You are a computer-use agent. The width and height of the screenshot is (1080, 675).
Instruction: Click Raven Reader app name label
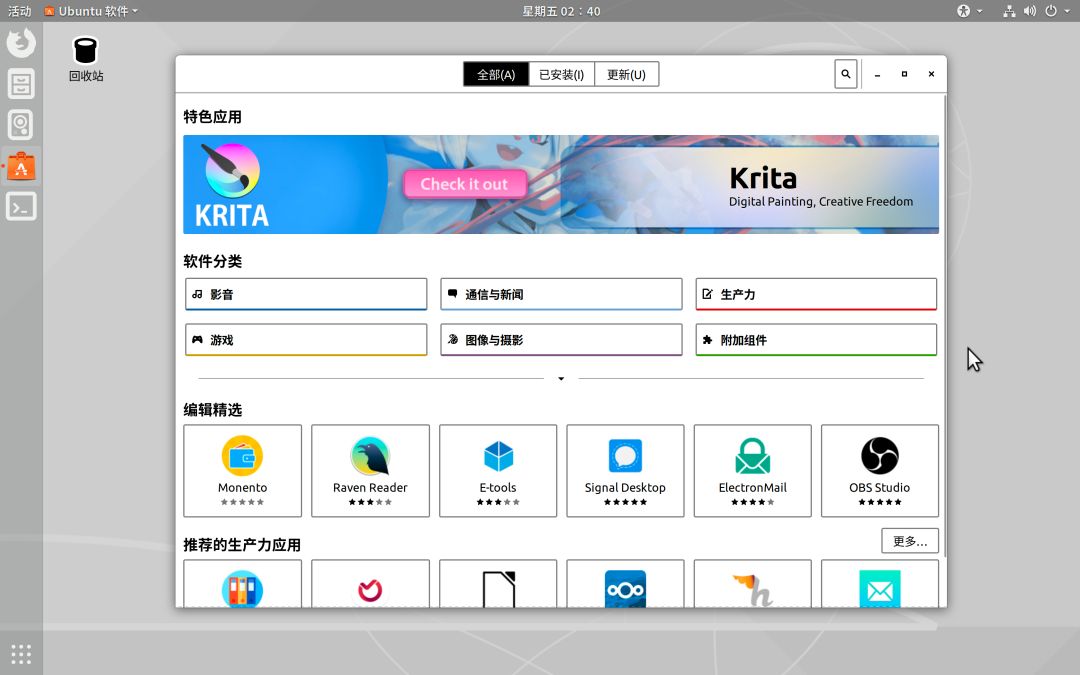[370, 488]
